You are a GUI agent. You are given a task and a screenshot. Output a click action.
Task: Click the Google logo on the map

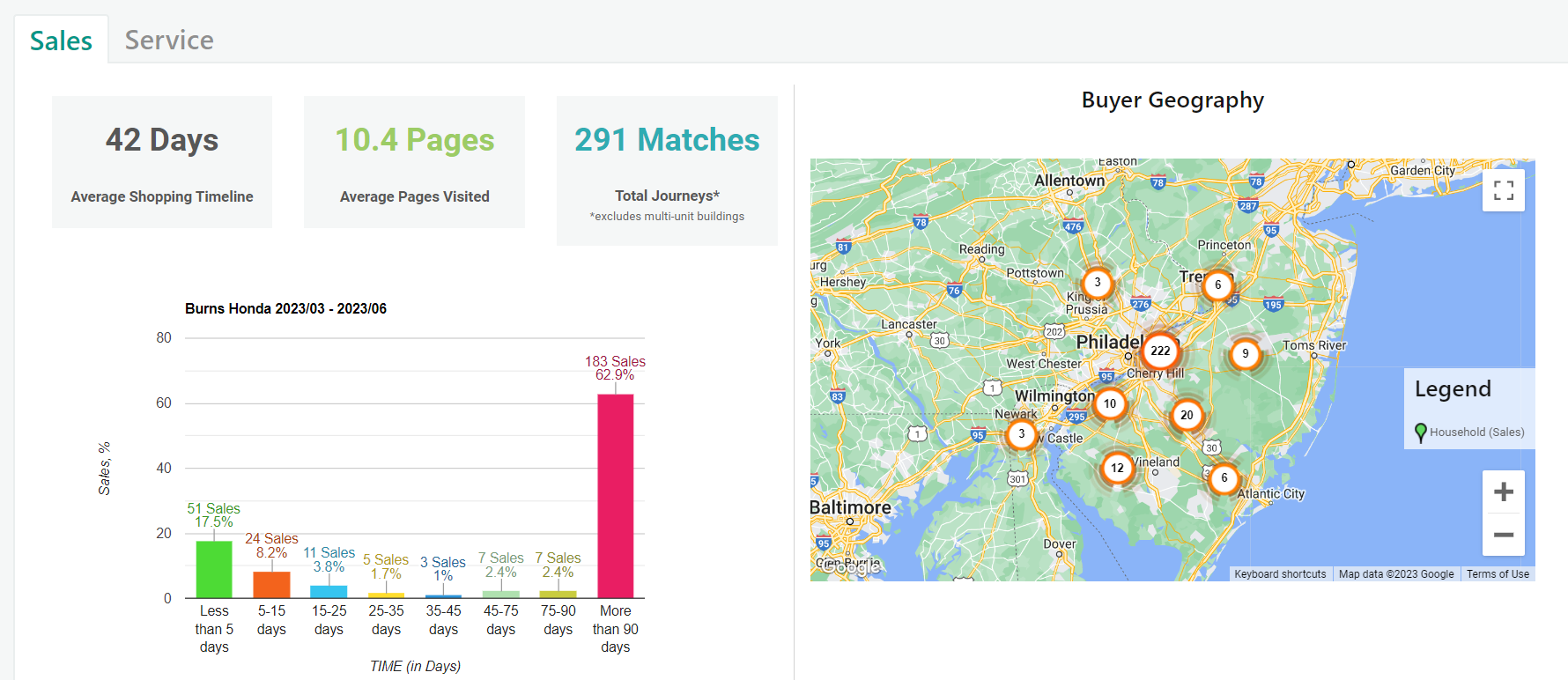tap(850, 567)
